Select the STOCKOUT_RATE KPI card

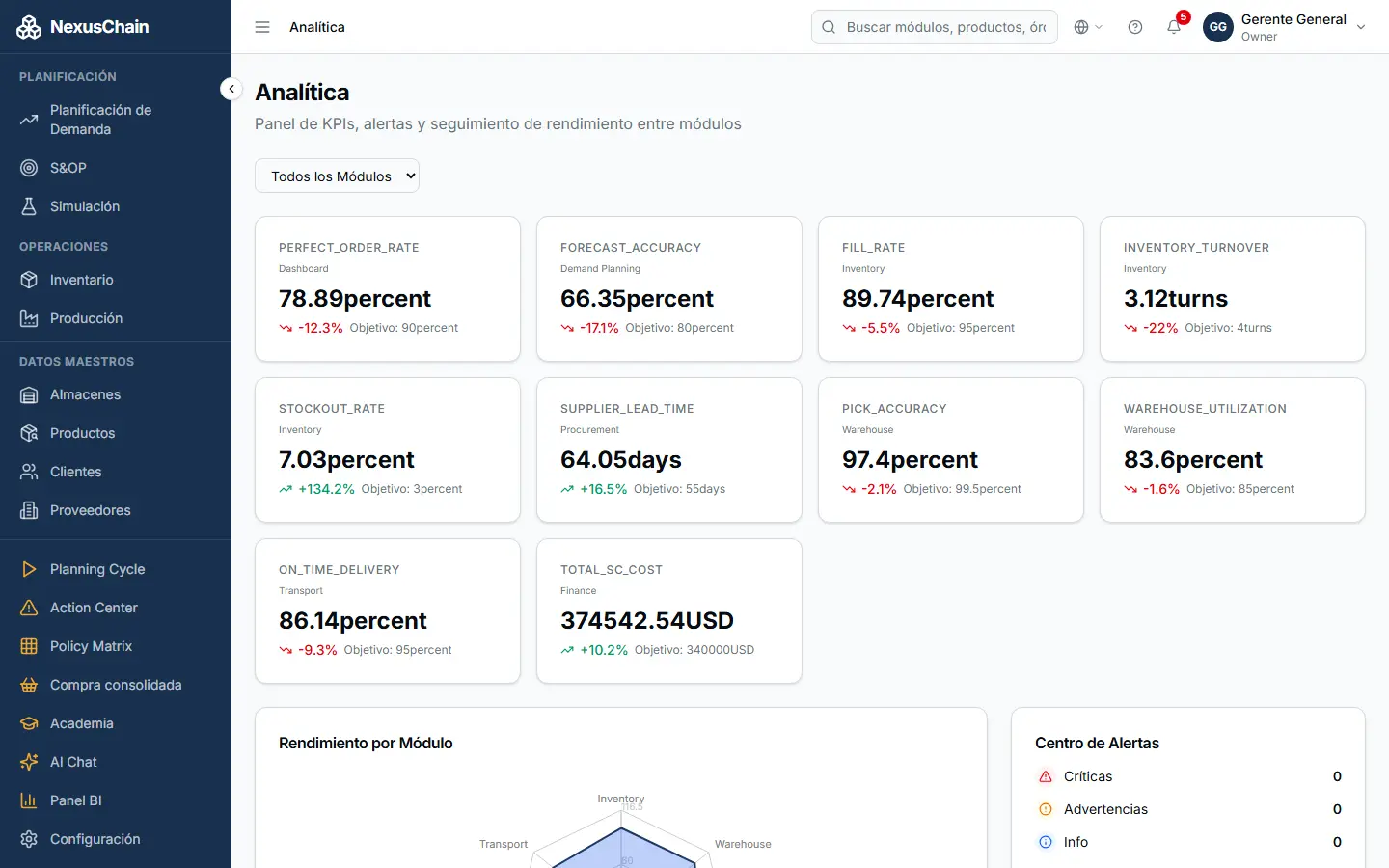pos(388,450)
